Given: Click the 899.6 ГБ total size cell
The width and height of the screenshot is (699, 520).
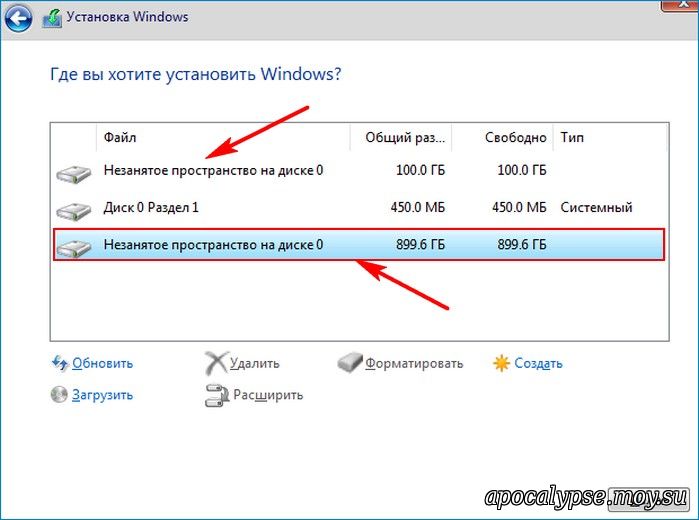Looking at the screenshot, I should 420,244.
